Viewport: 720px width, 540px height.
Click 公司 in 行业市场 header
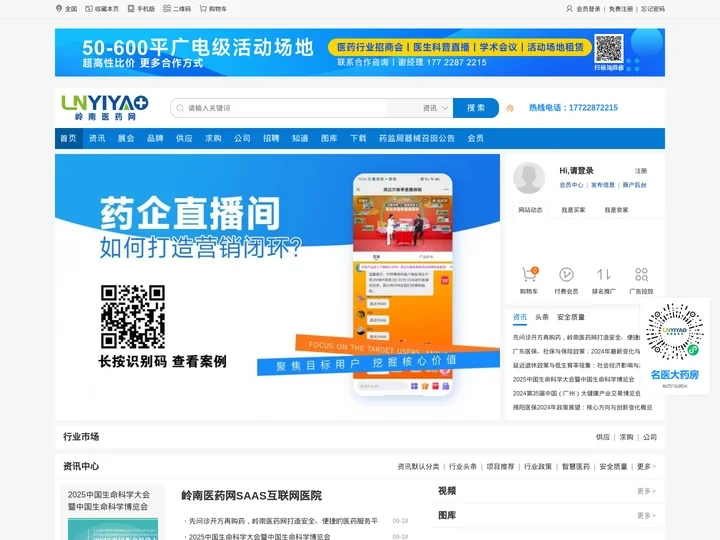(x=650, y=437)
